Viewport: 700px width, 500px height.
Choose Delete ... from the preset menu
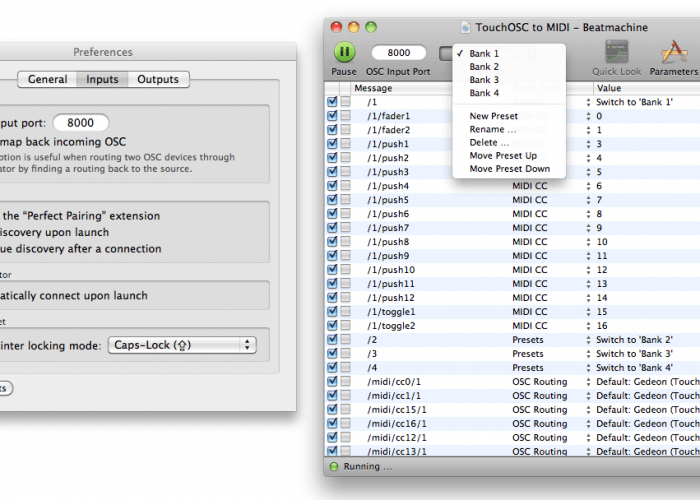pyautogui.click(x=509, y=142)
